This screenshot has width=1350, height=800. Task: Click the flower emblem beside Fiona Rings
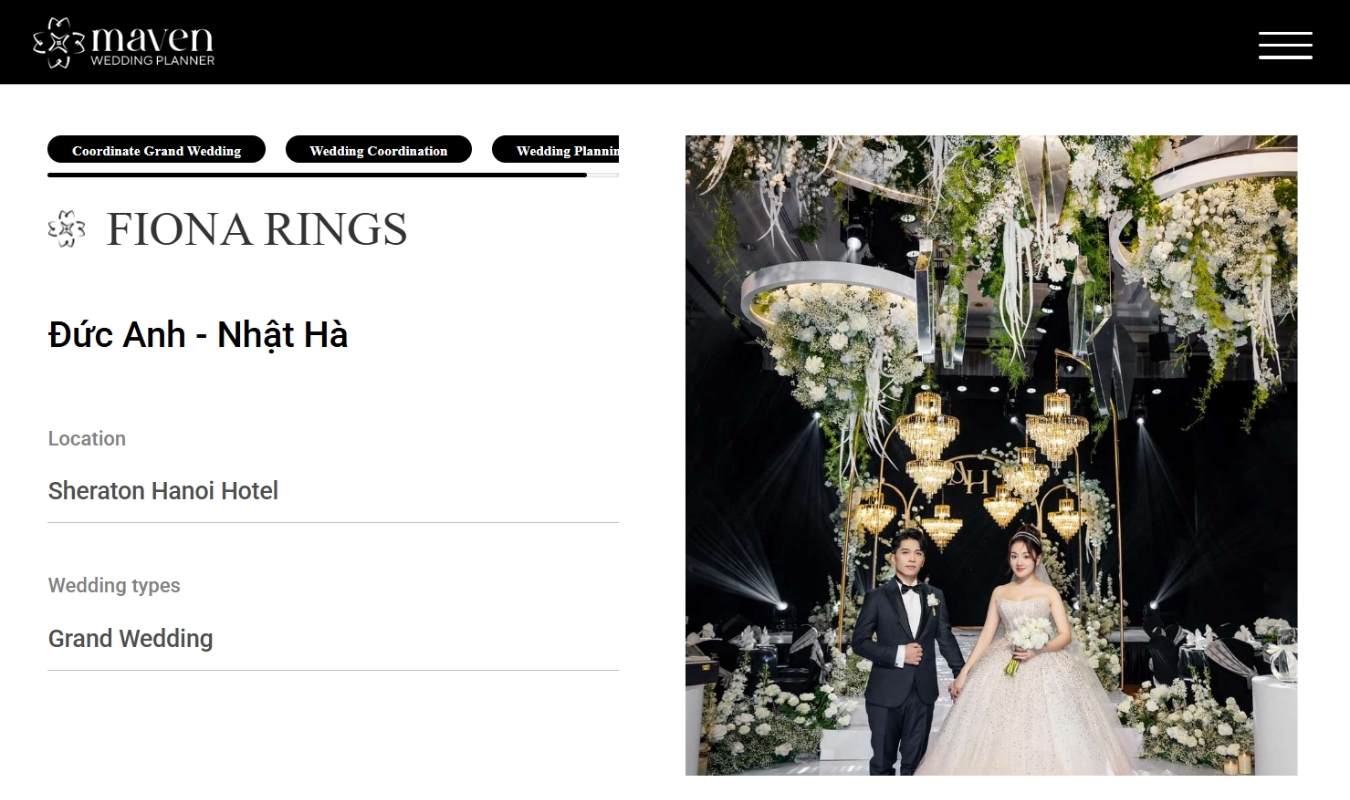pyautogui.click(x=67, y=229)
